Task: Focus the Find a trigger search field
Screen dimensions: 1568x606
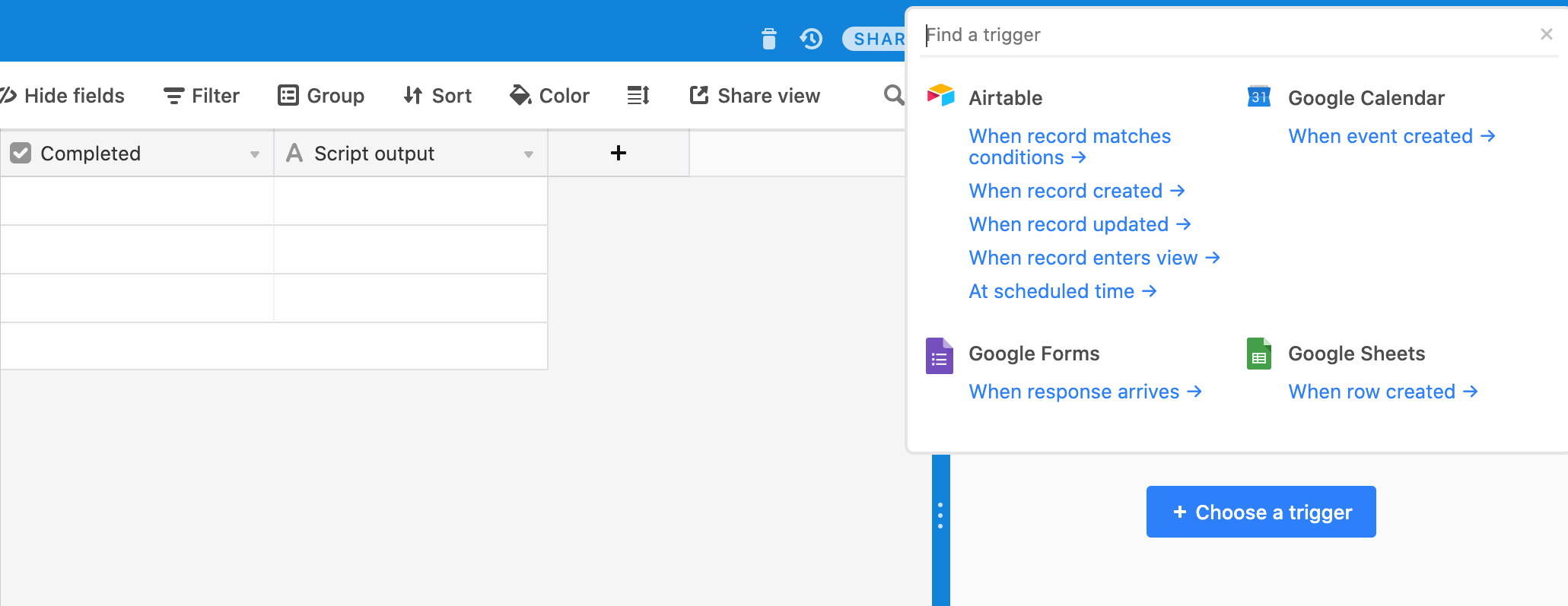Action: pyautogui.click(x=1225, y=35)
